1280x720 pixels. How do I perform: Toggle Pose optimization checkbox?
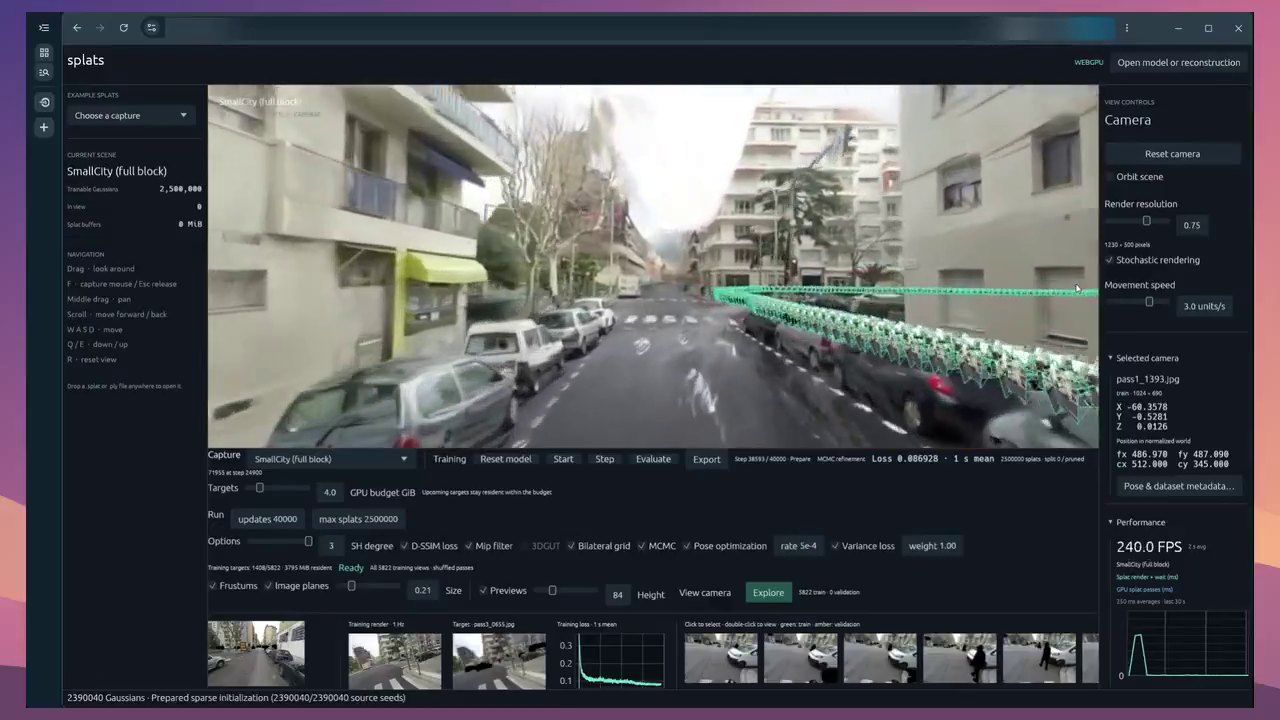[685, 546]
